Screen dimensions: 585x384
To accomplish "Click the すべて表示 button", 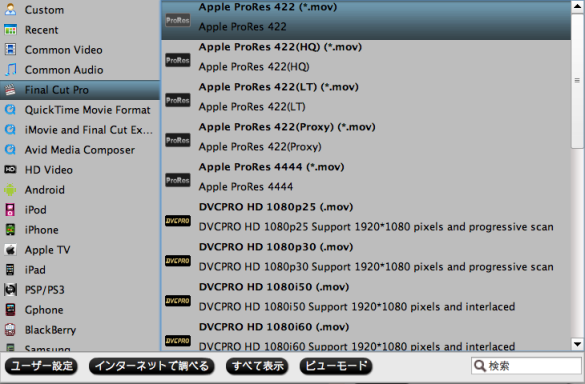I will [x=257, y=366].
